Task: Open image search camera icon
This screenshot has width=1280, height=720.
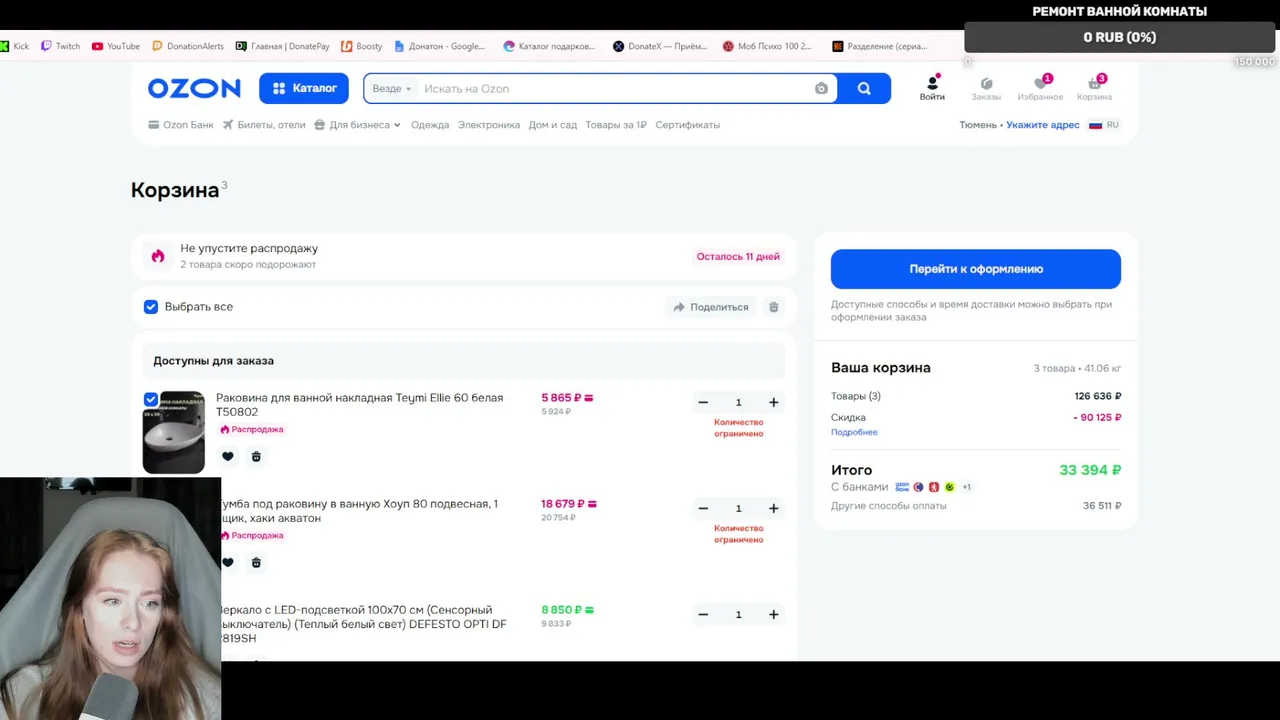Action: [x=821, y=88]
